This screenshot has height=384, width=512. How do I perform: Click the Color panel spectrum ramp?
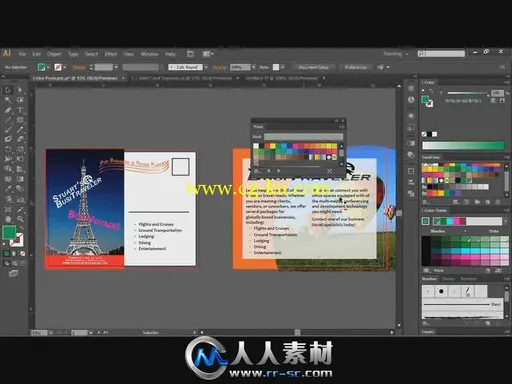(463, 145)
